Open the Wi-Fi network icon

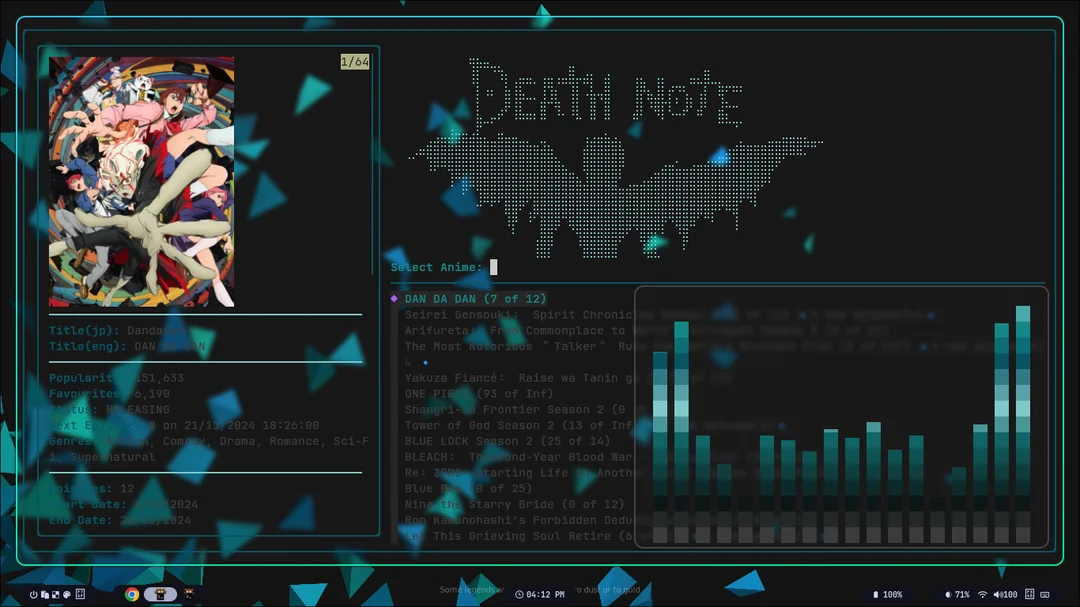[983, 594]
